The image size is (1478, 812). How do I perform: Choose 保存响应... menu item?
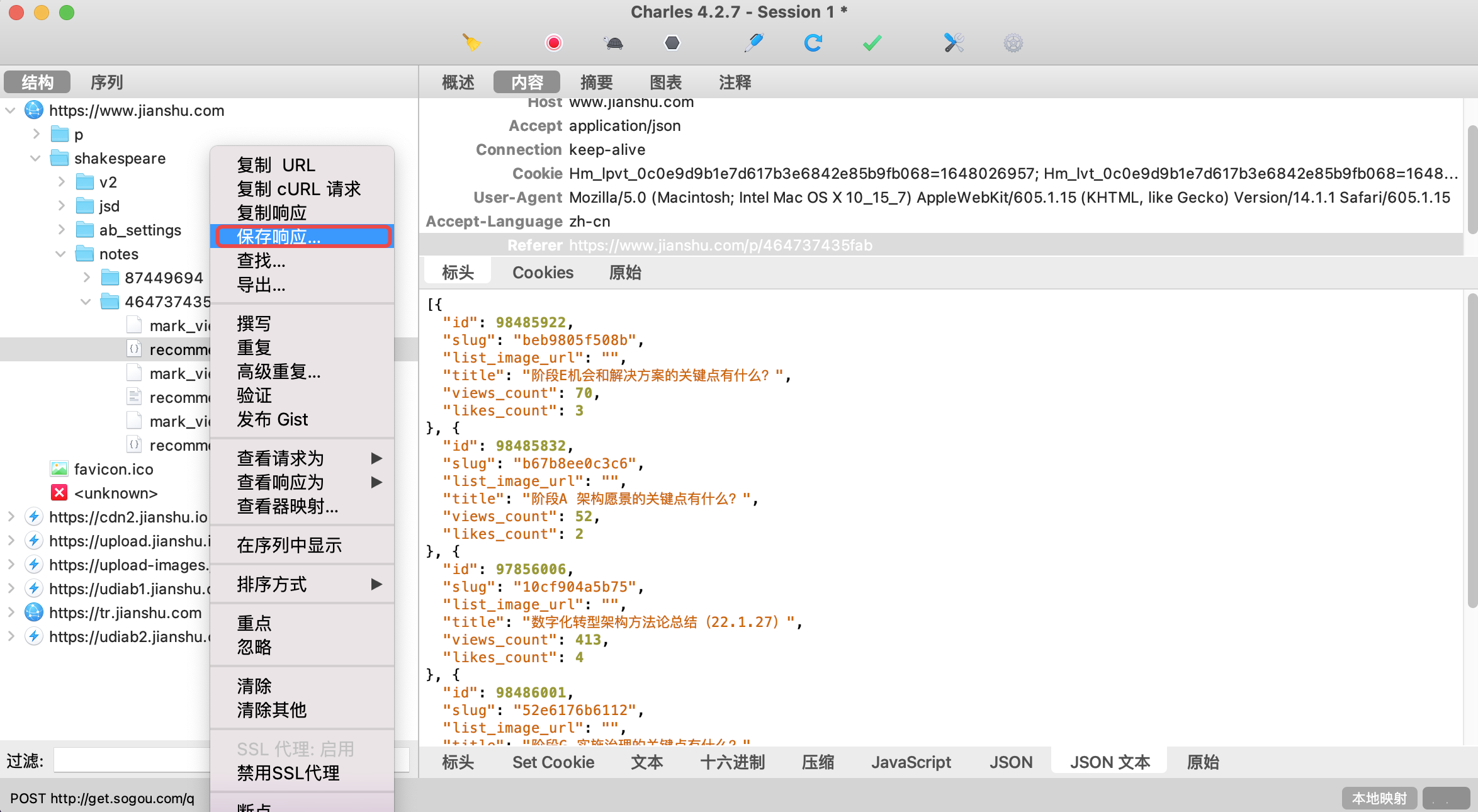coord(302,237)
